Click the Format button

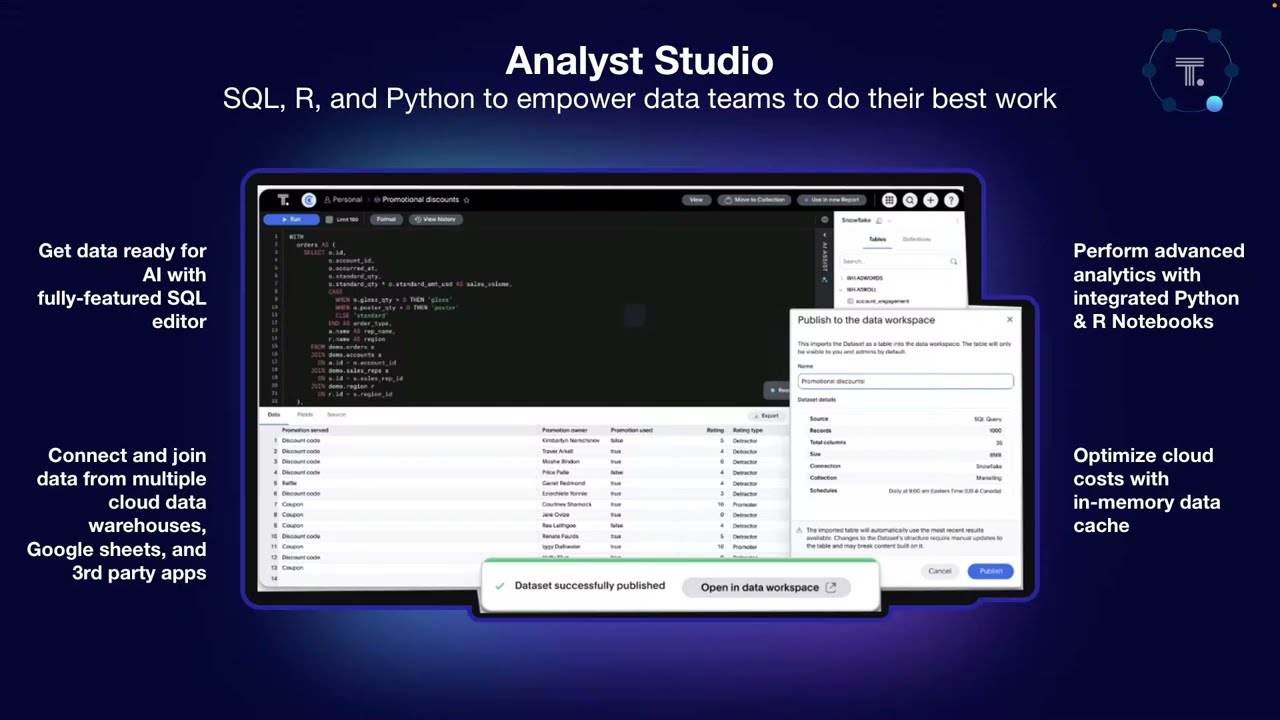[386, 219]
